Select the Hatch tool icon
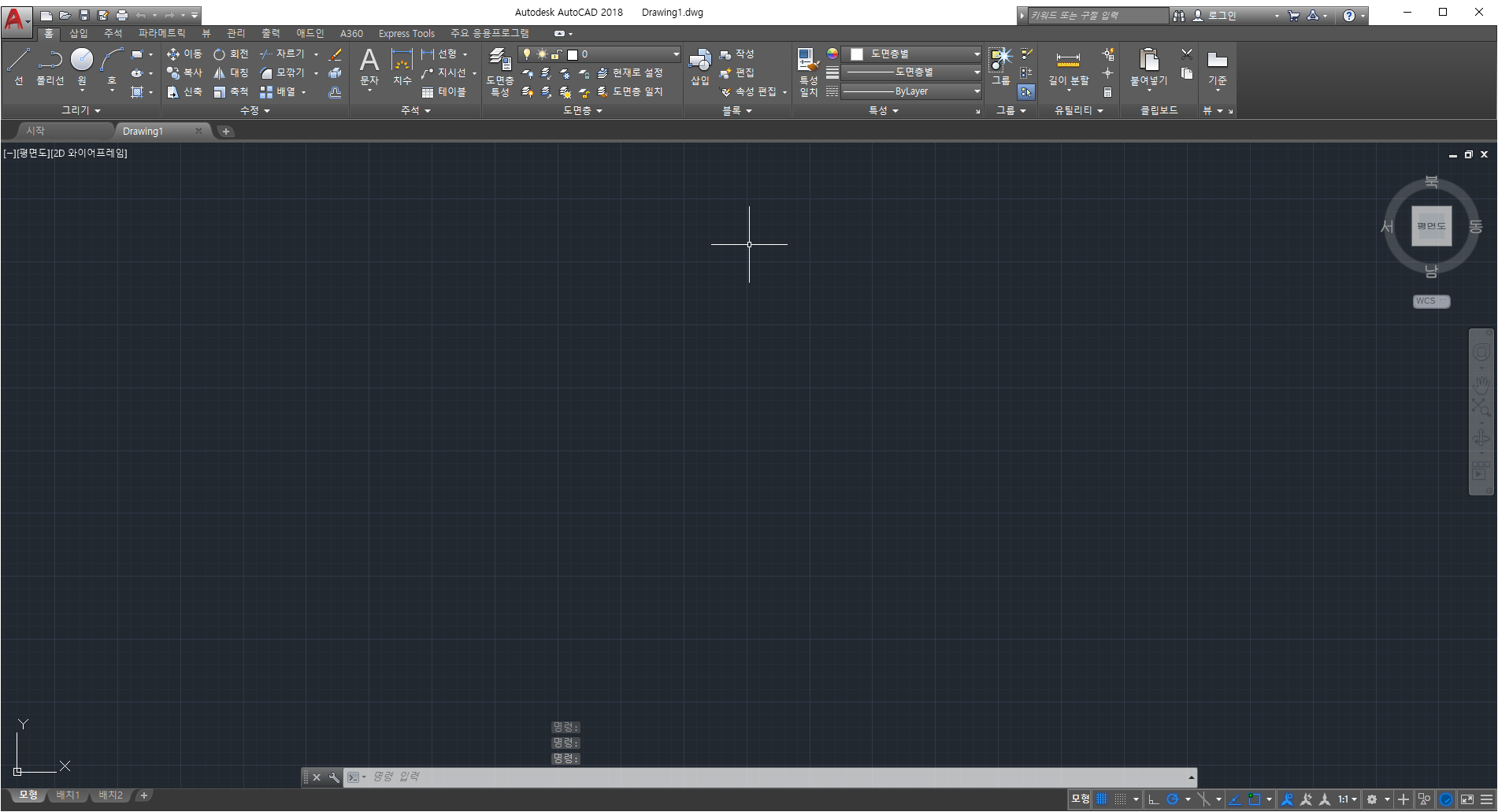Viewport: 1498px width, 812px height. coord(137,92)
